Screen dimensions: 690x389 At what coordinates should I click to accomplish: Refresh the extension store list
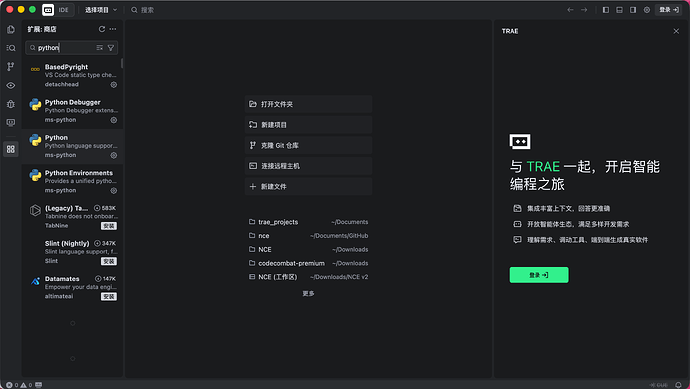(102, 29)
